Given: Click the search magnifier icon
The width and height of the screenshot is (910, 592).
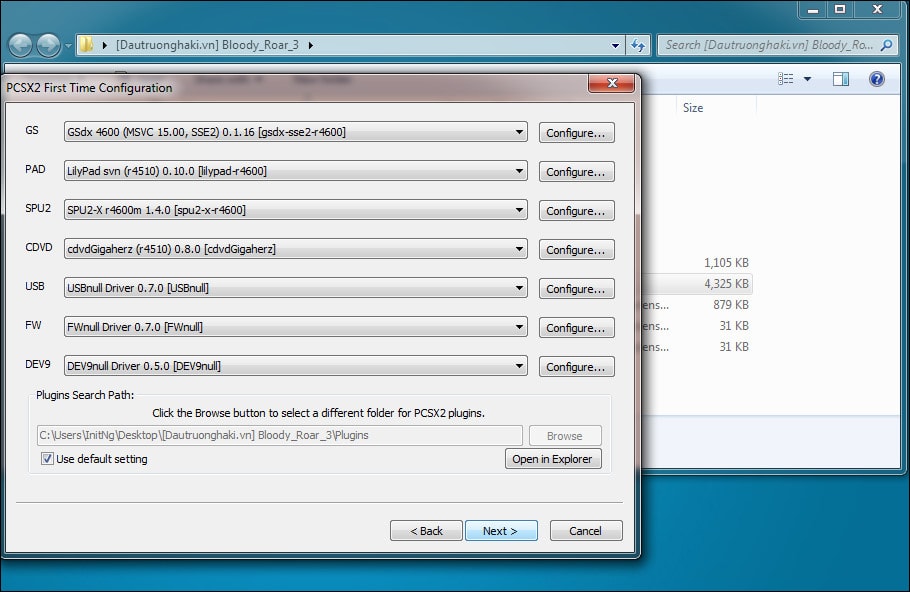Looking at the screenshot, I should point(886,45).
